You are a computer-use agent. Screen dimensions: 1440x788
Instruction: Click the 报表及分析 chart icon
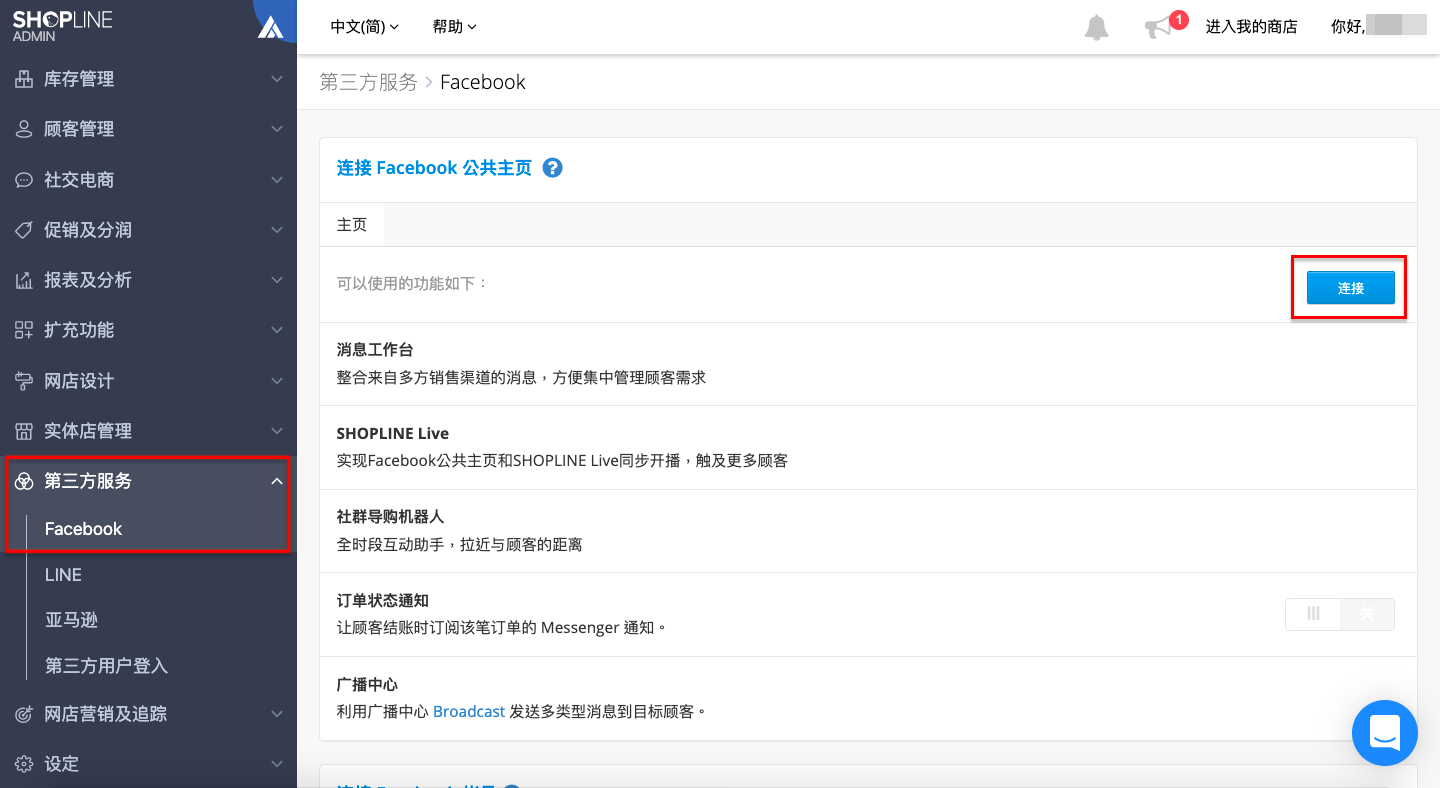click(x=24, y=280)
